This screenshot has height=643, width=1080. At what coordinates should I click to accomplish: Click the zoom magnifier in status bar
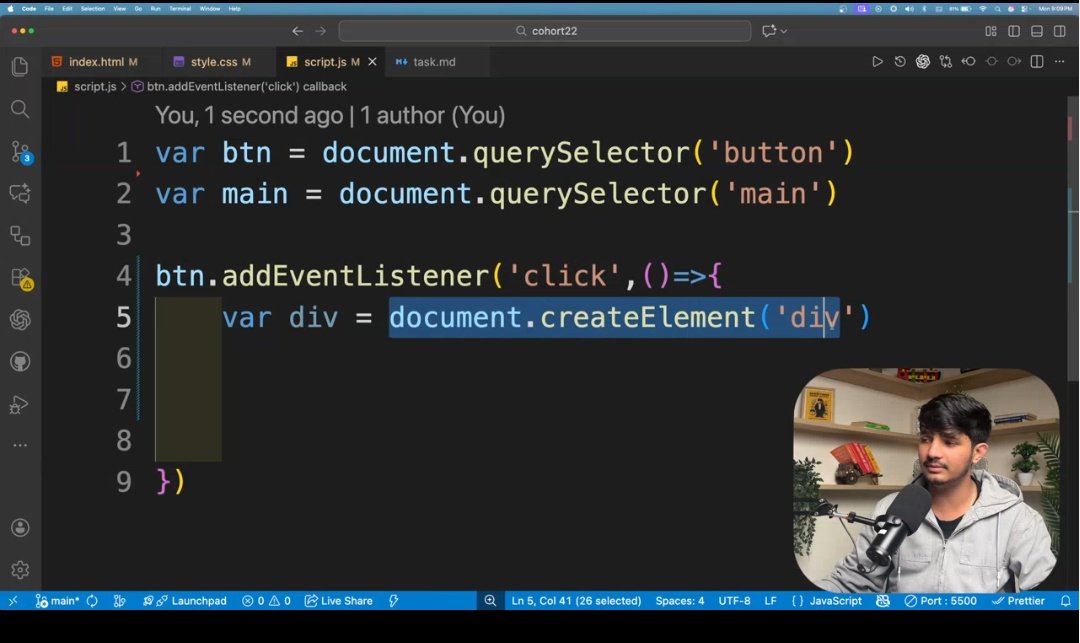(x=490, y=600)
